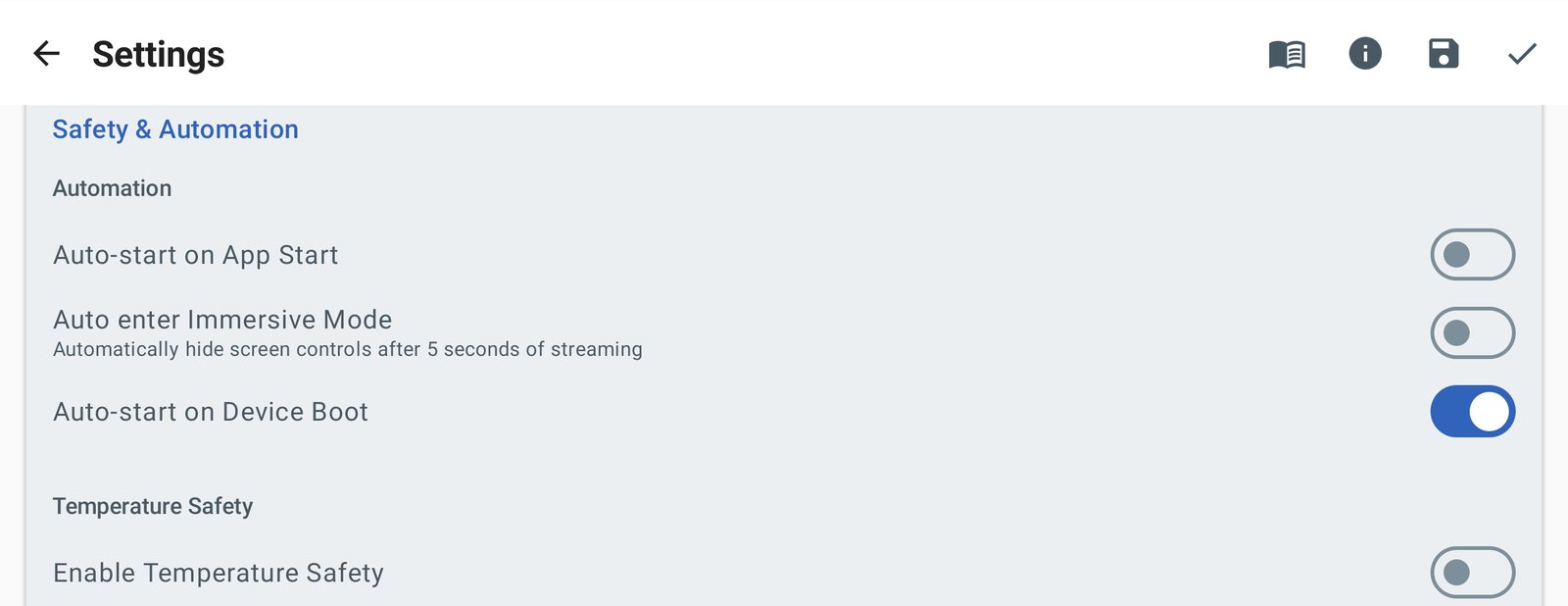Click the Safety & Automation section header
Viewport: 1568px width, 606px height.
(175, 129)
